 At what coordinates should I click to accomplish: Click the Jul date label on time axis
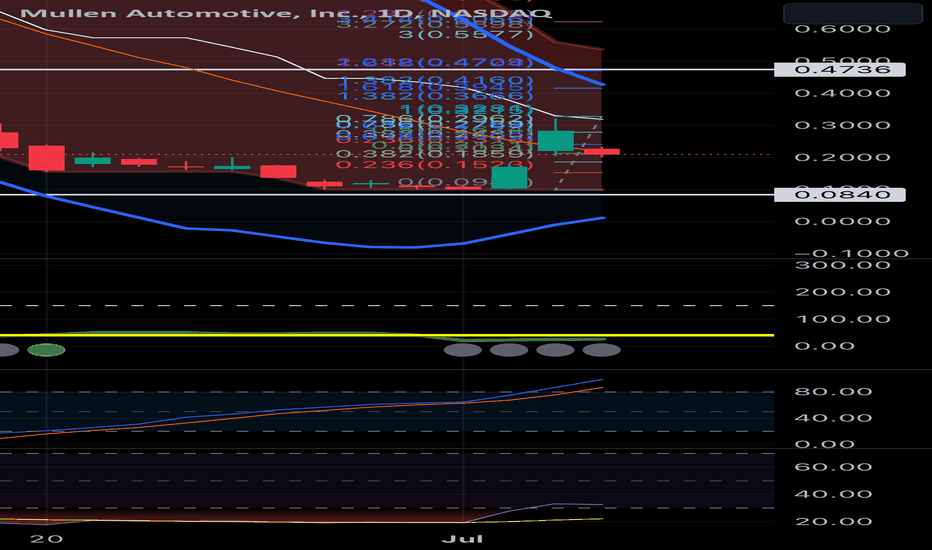click(x=462, y=539)
